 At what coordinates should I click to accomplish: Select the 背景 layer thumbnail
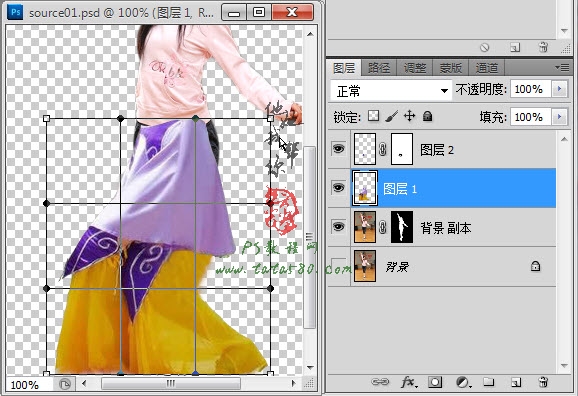coord(365,266)
